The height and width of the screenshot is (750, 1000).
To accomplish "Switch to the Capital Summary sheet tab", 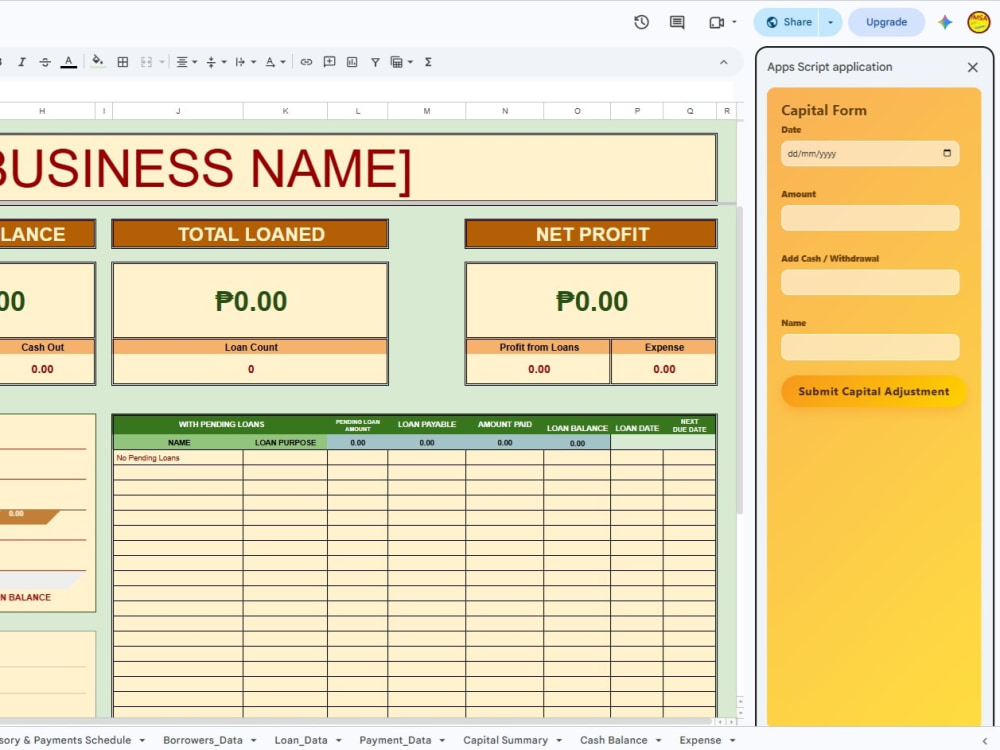I will pos(506,740).
